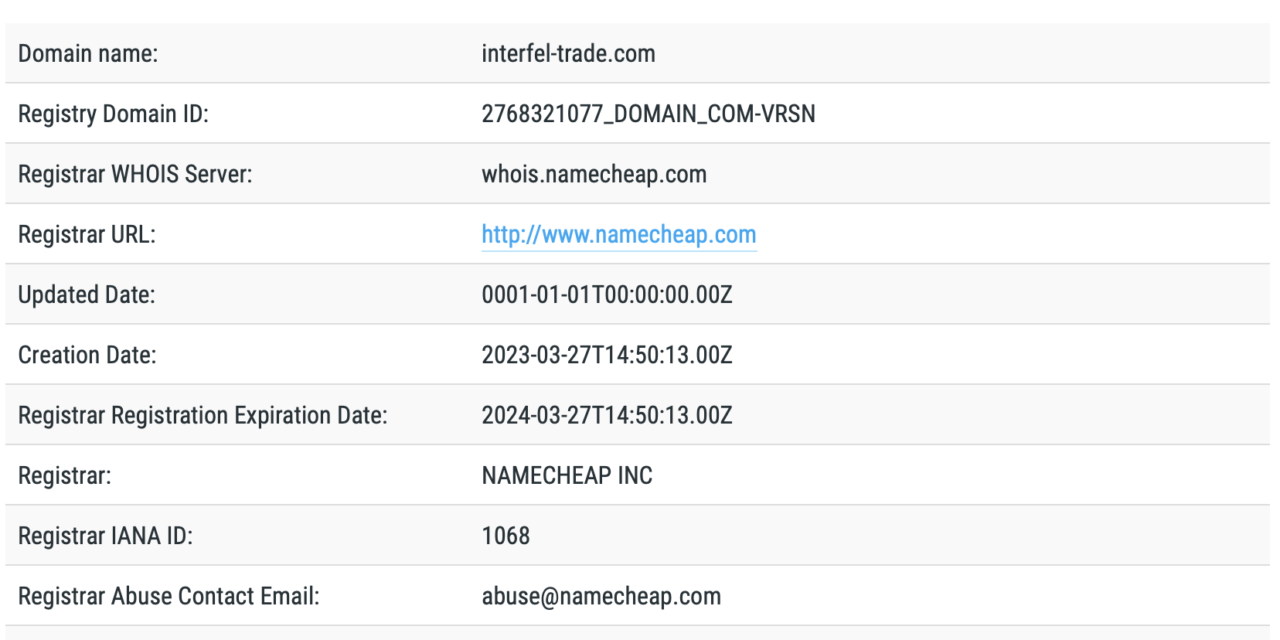Screen dimensions: 1280x640
Task: Click the Creation Date value 2023-03-27
Action: pyautogui.click(x=607, y=355)
